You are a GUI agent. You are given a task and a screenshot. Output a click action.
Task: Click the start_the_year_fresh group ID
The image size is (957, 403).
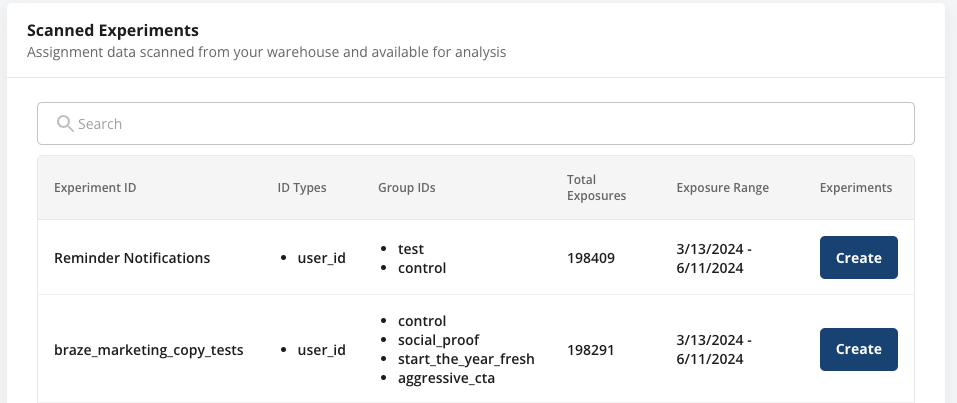tap(466, 360)
